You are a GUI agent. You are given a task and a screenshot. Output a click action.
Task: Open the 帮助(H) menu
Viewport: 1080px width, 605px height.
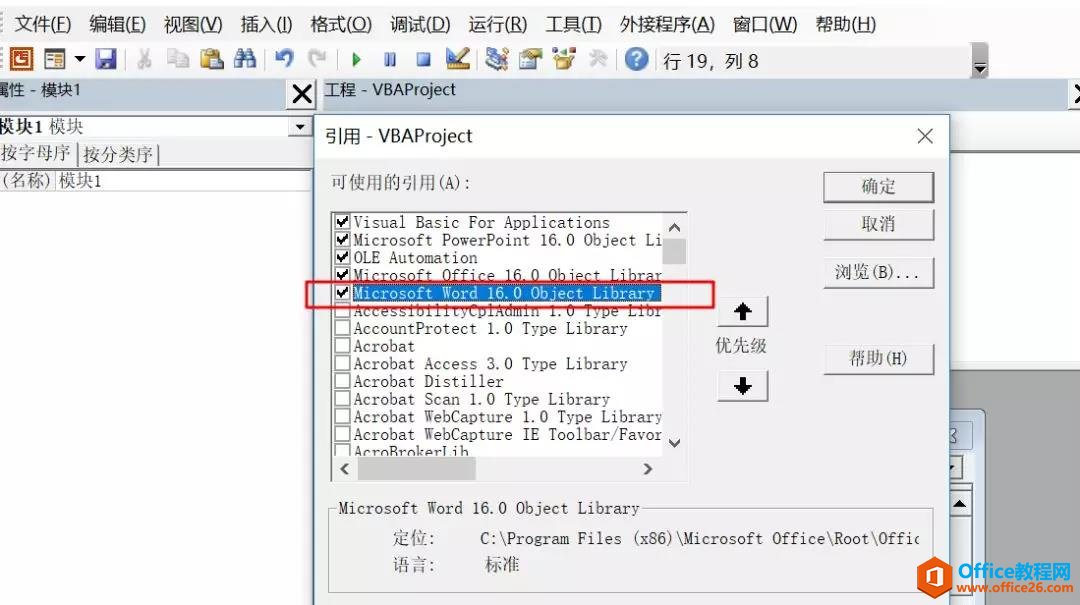point(845,25)
